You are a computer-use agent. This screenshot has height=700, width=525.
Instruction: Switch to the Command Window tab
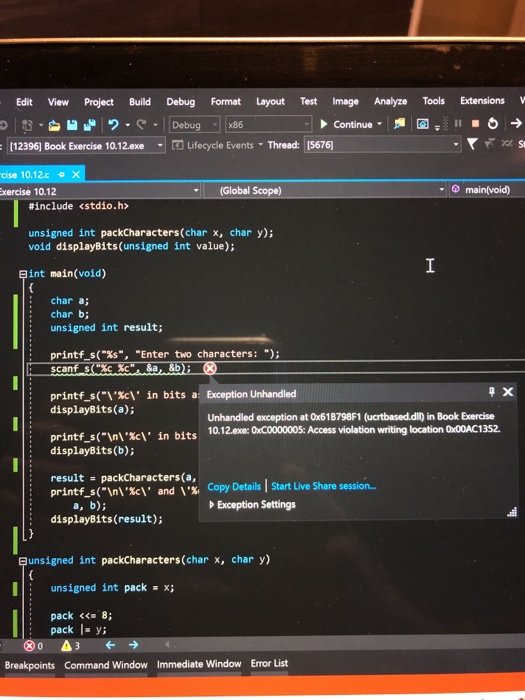click(x=106, y=665)
